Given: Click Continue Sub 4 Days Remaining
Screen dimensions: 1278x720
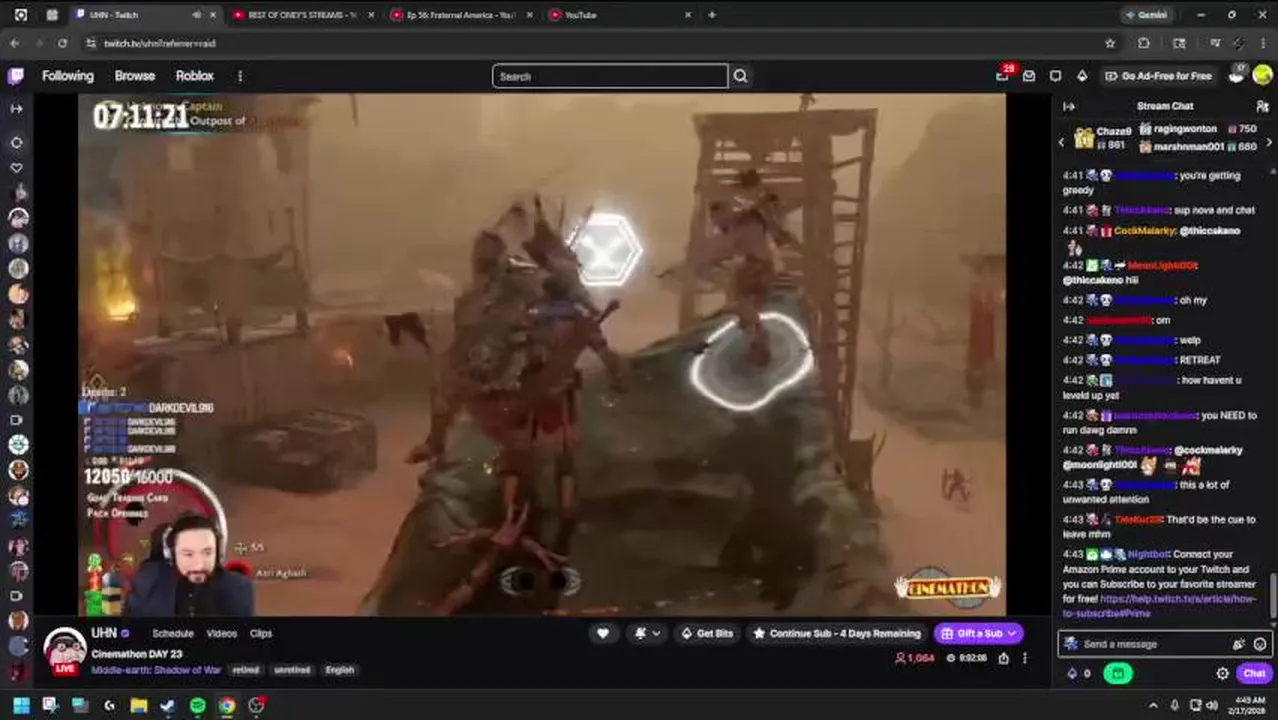Looking at the screenshot, I should (x=837, y=633).
